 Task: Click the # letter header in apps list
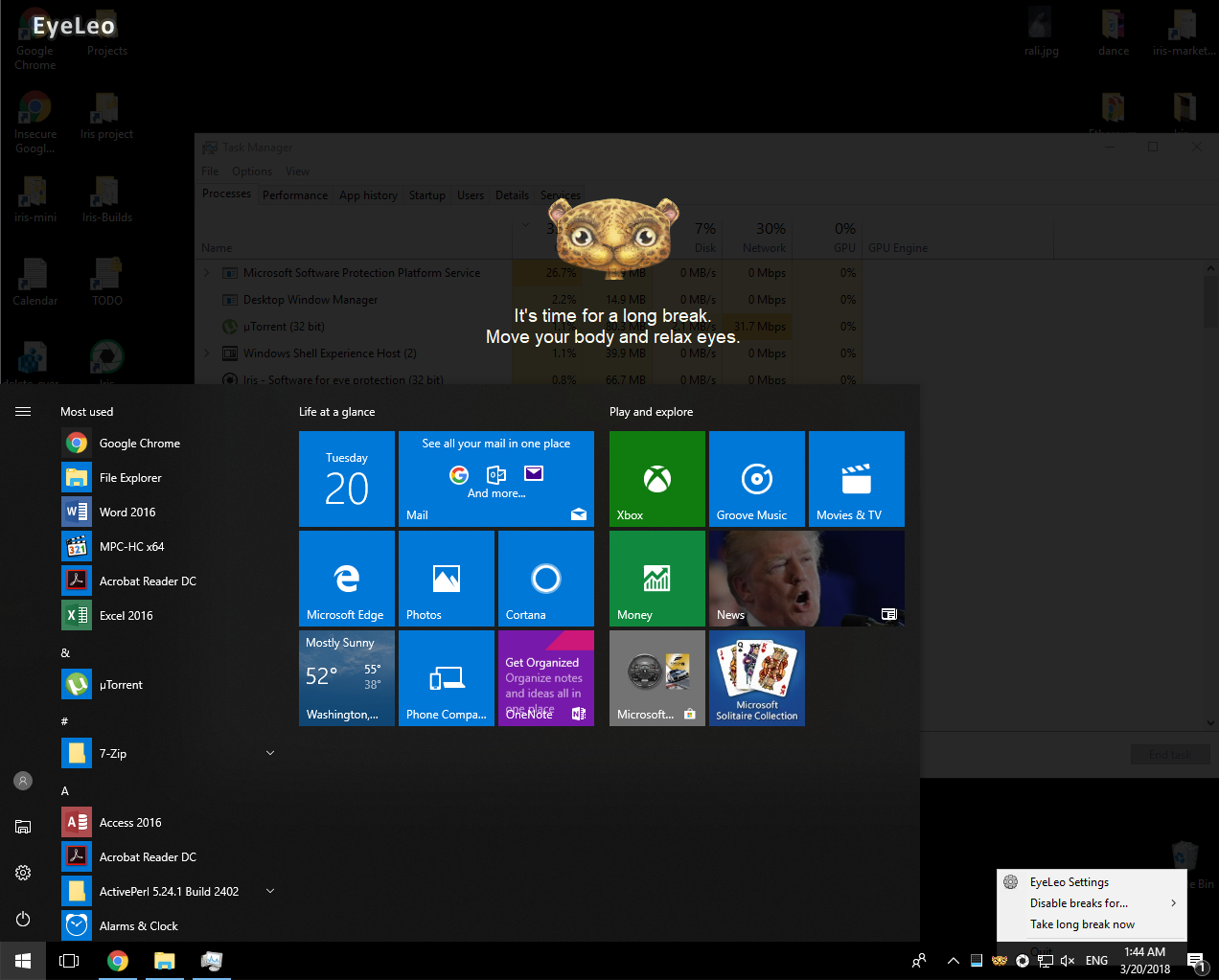click(x=64, y=721)
